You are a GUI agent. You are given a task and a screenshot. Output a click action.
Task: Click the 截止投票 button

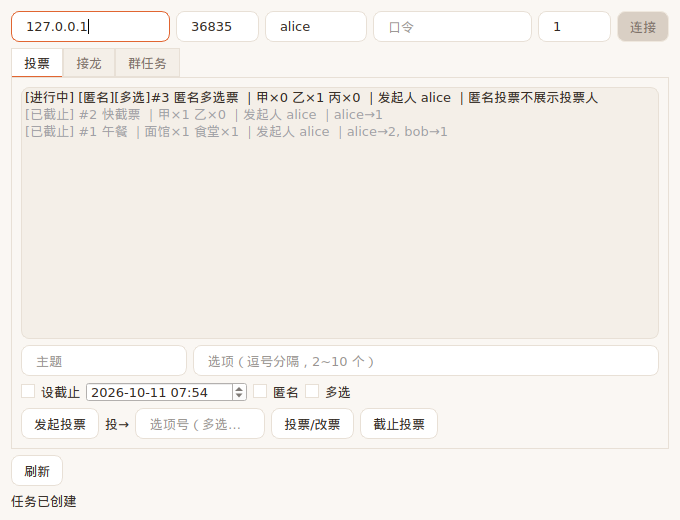(399, 424)
